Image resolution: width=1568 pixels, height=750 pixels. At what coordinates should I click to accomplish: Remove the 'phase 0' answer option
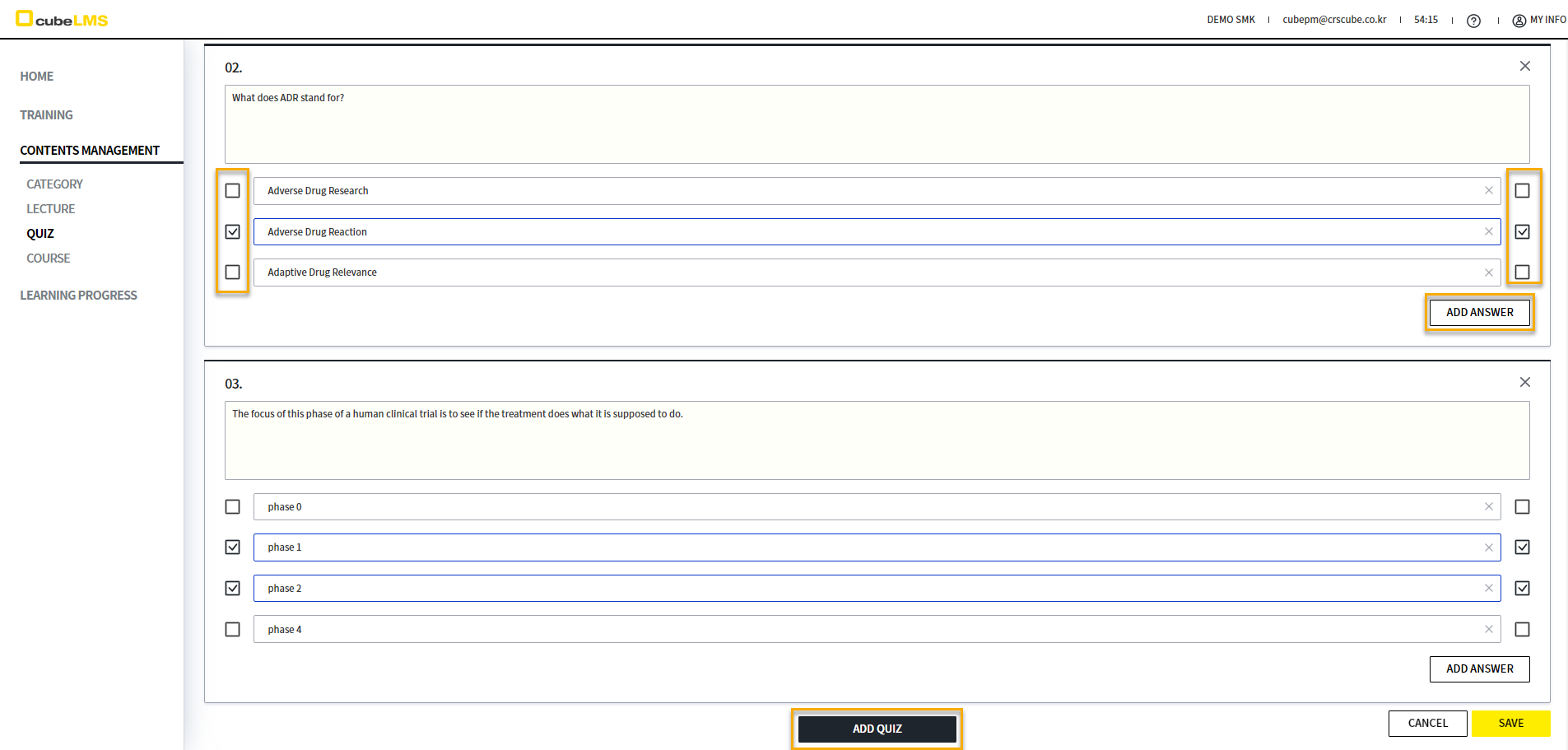coord(1488,507)
